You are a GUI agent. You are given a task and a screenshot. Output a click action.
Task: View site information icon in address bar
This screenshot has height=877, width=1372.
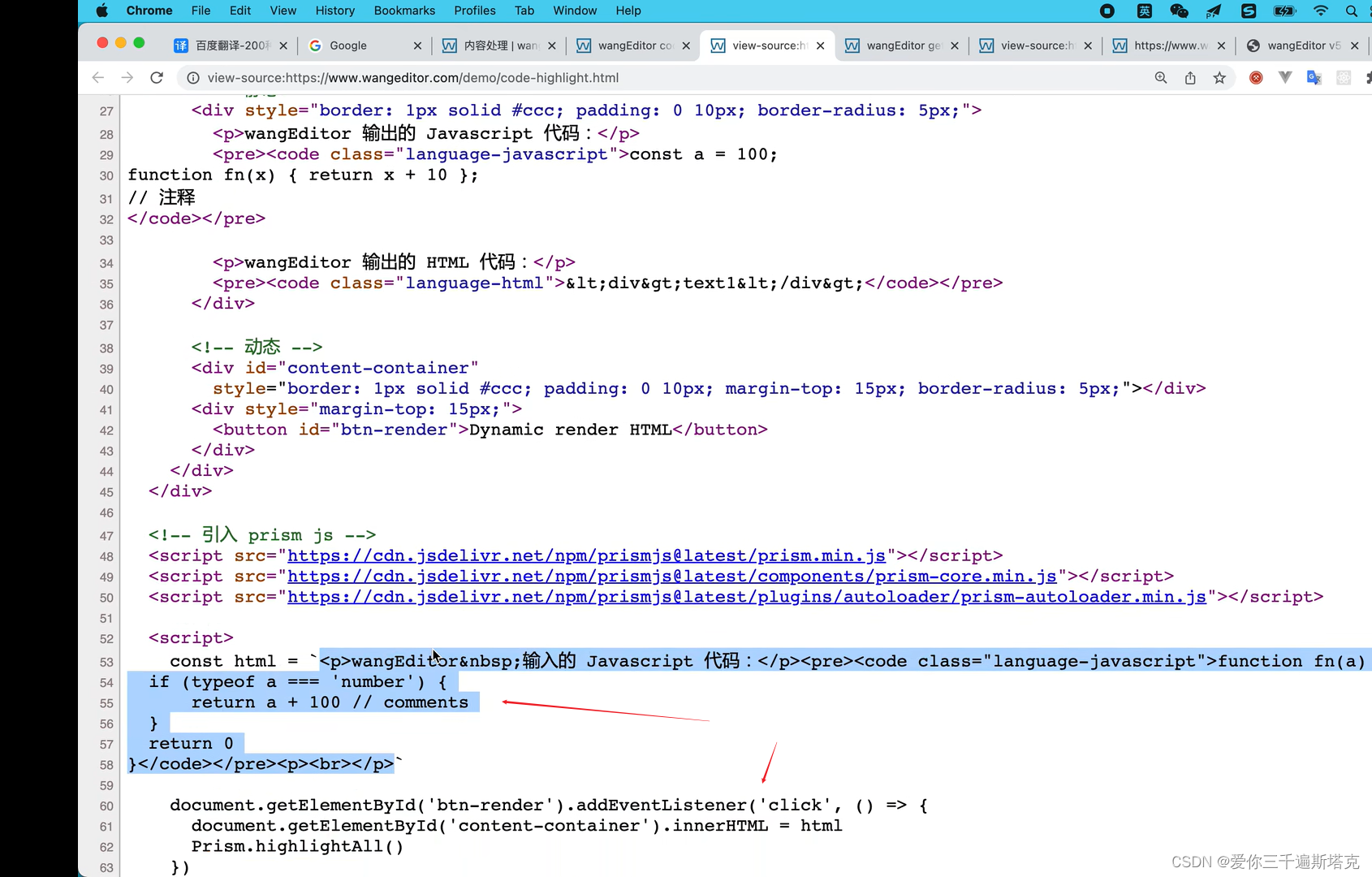click(193, 78)
